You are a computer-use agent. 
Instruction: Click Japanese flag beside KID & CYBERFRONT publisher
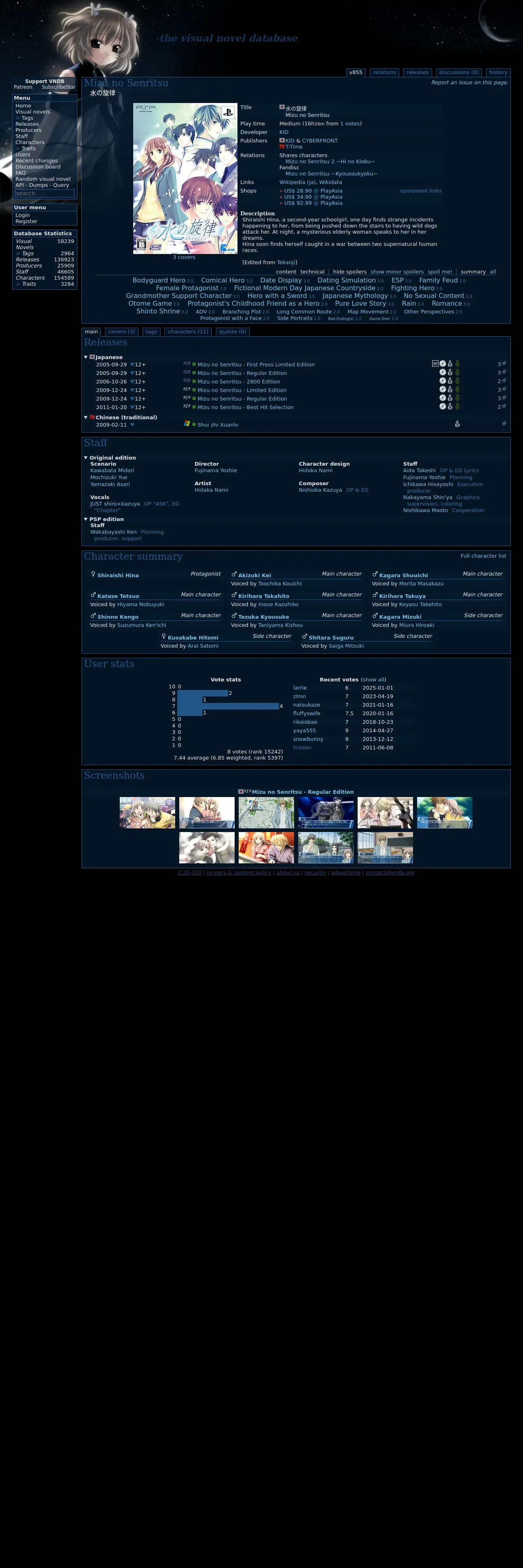282,140
